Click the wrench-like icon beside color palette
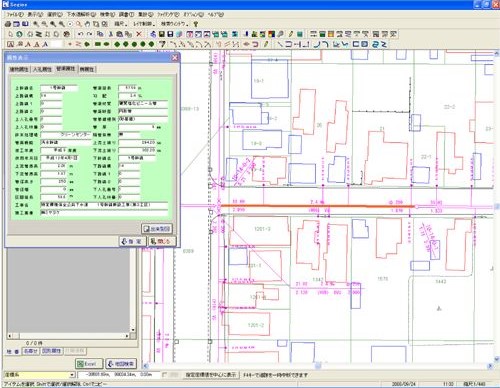Viewport: 500px width, 388px height. point(280,34)
